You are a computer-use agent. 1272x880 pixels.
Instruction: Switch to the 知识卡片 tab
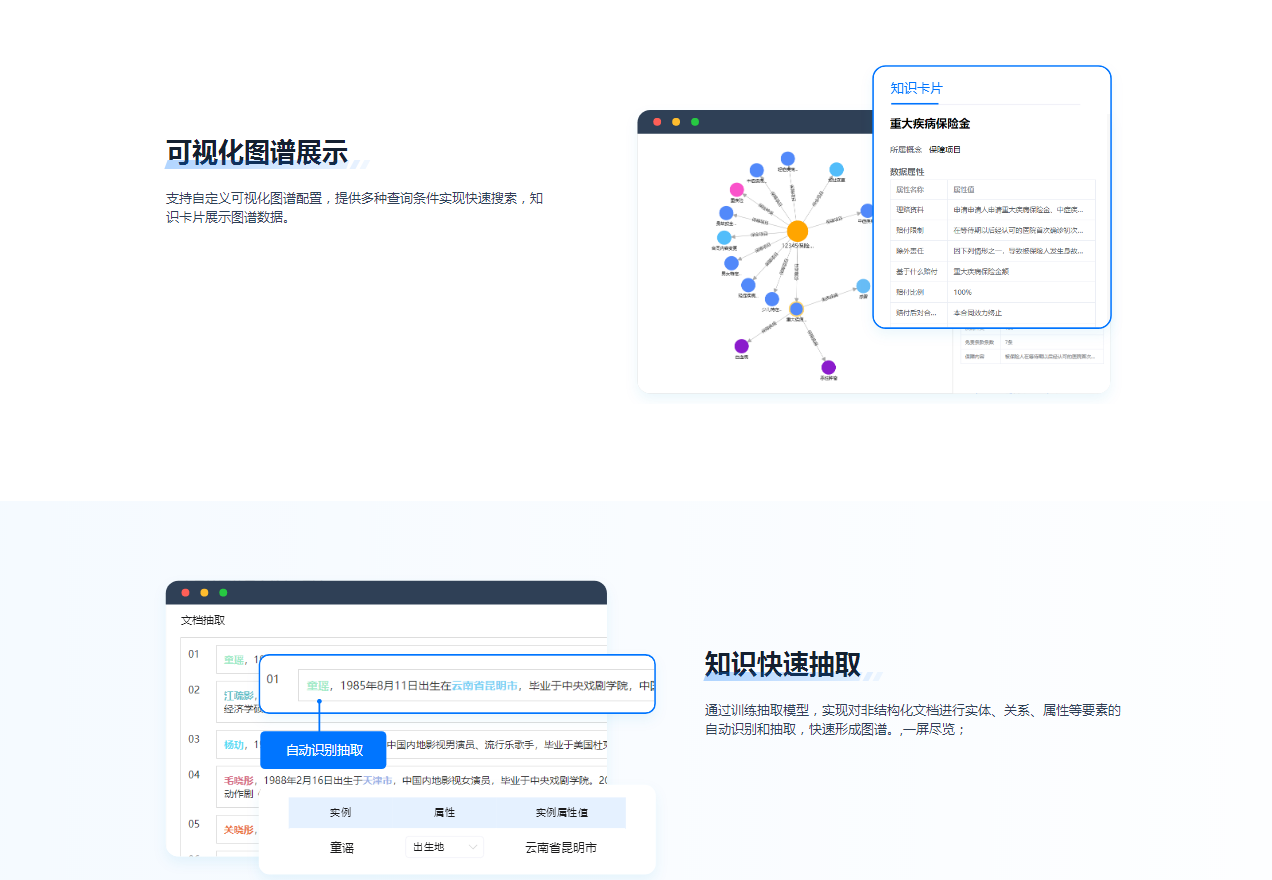coord(916,88)
